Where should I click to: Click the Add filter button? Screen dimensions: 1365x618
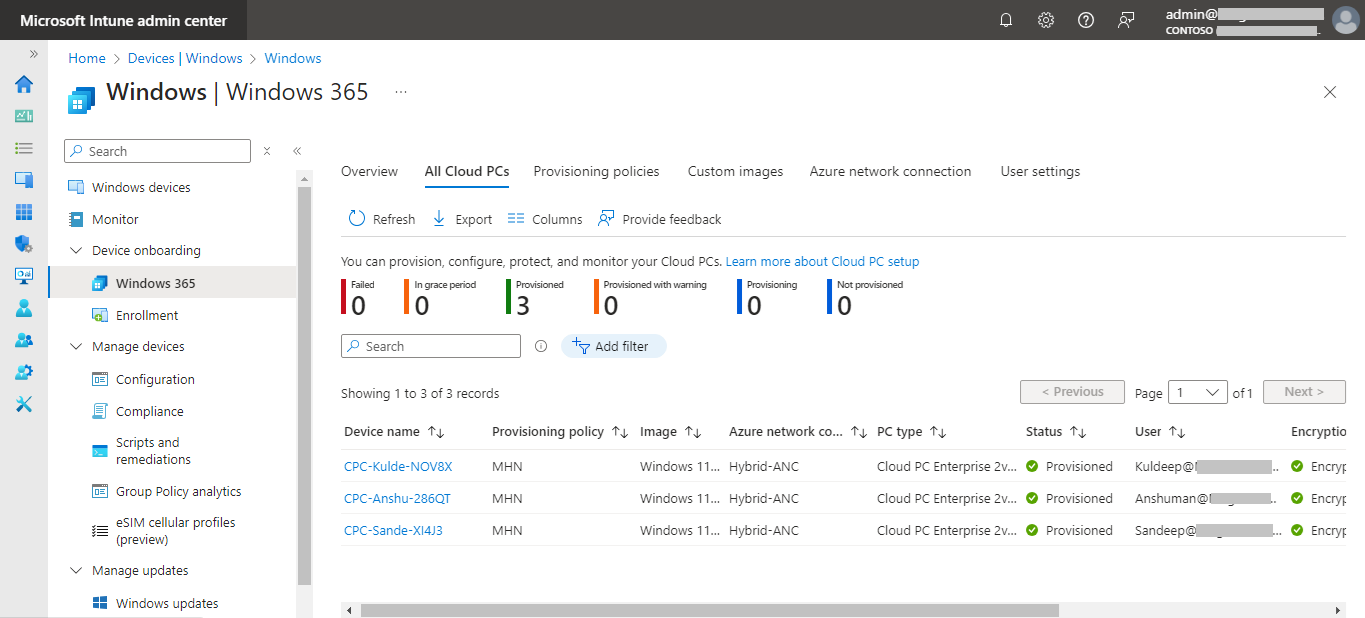(614, 346)
